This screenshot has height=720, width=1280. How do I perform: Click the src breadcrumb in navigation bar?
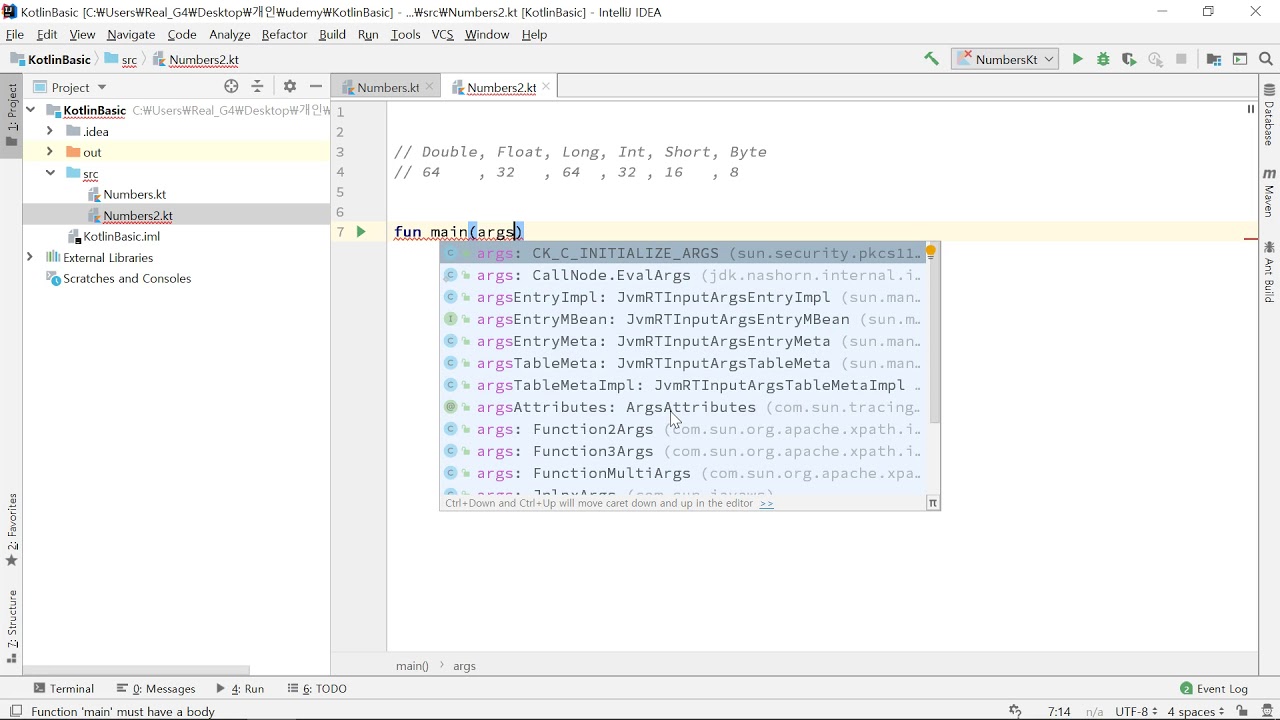(x=122, y=60)
